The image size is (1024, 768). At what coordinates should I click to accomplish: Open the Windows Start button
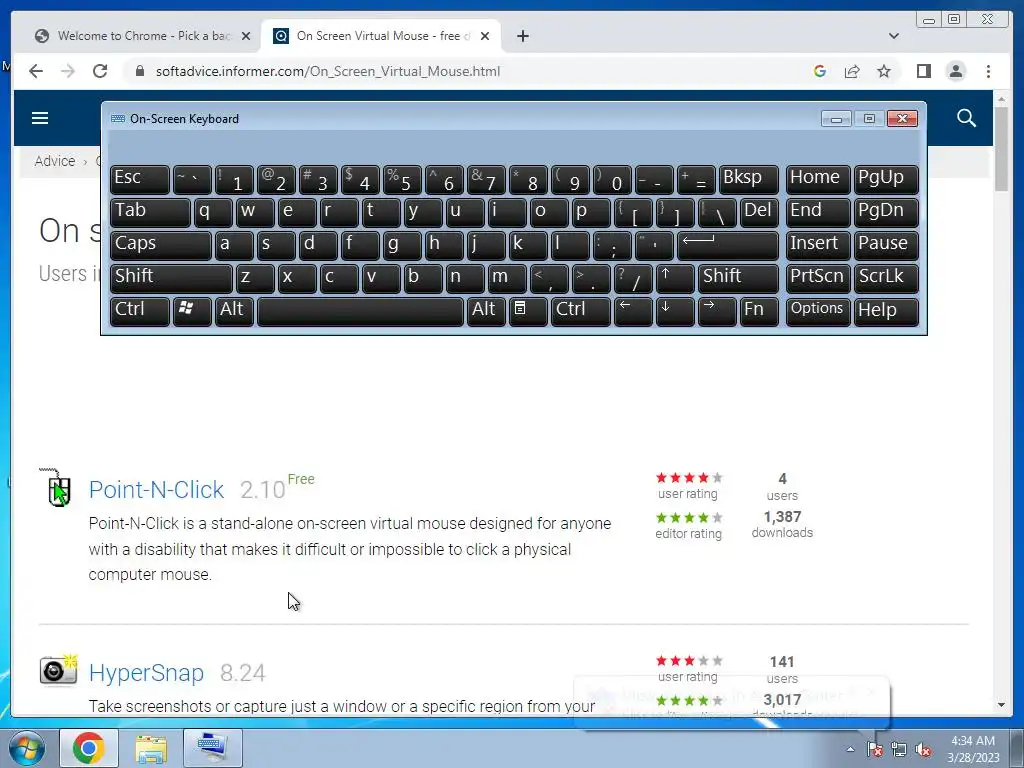(x=26, y=748)
